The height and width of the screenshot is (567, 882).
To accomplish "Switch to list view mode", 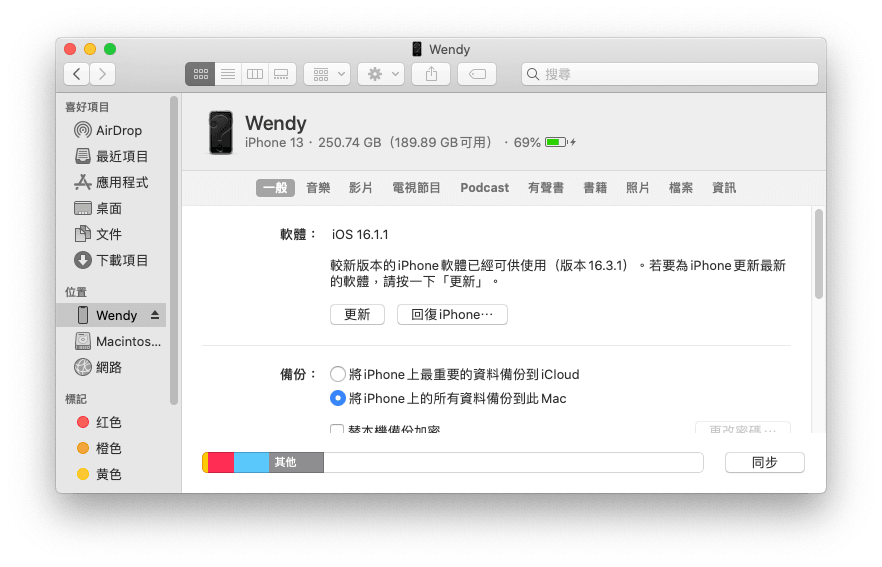I will [228, 74].
